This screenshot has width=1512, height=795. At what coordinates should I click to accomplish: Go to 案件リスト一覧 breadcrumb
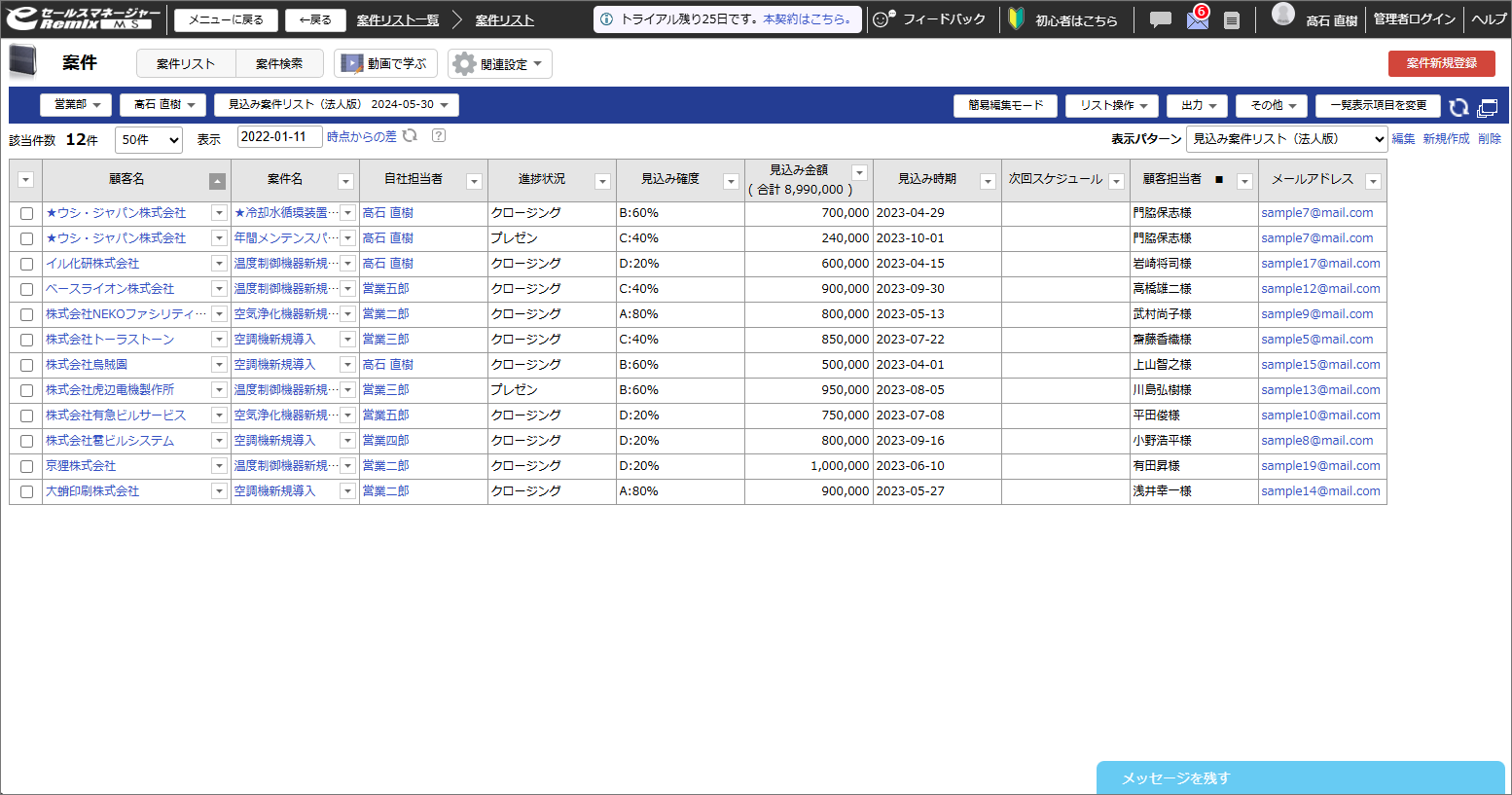click(x=398, y=20)
